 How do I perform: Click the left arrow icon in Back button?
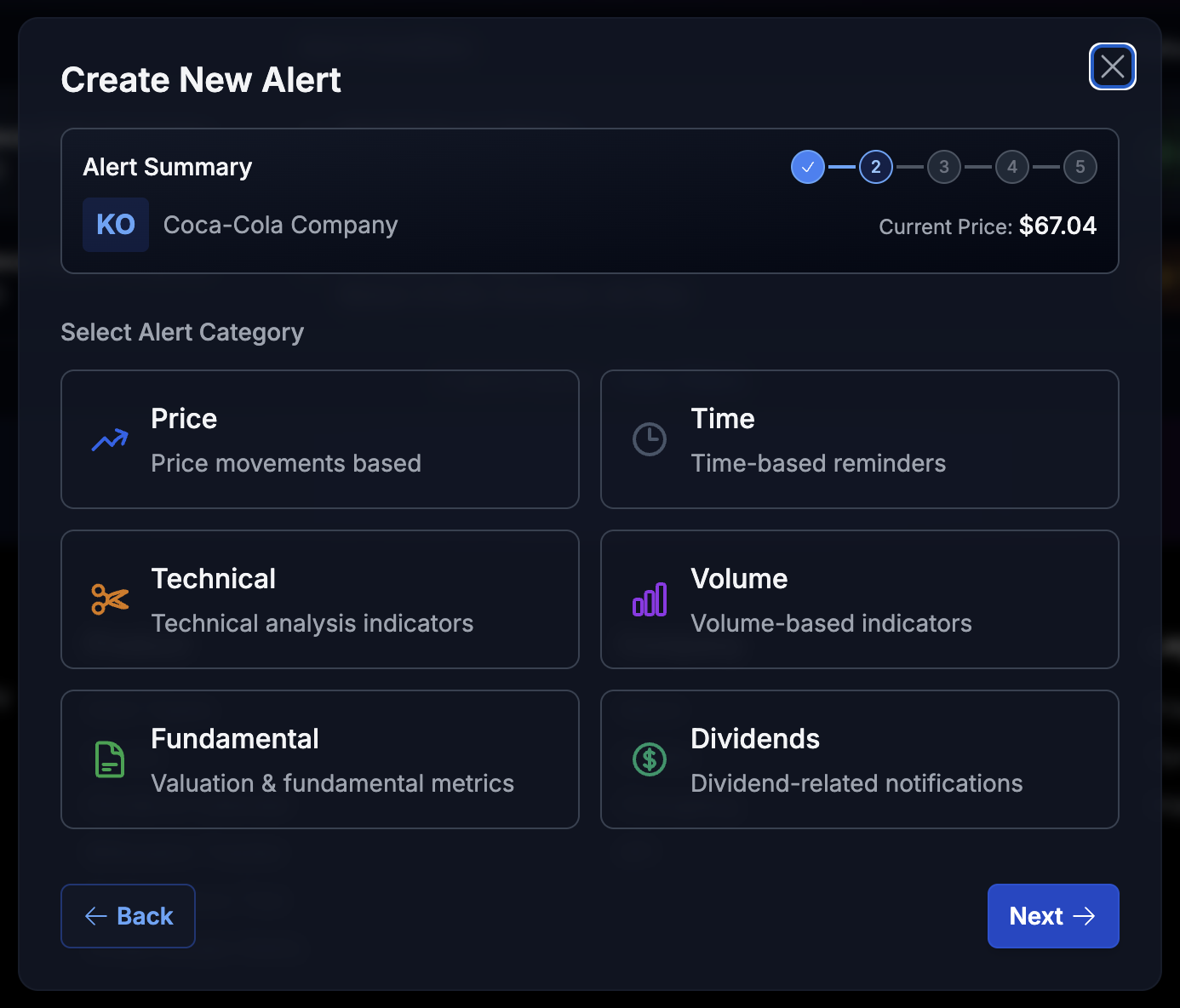click(95, 916)
